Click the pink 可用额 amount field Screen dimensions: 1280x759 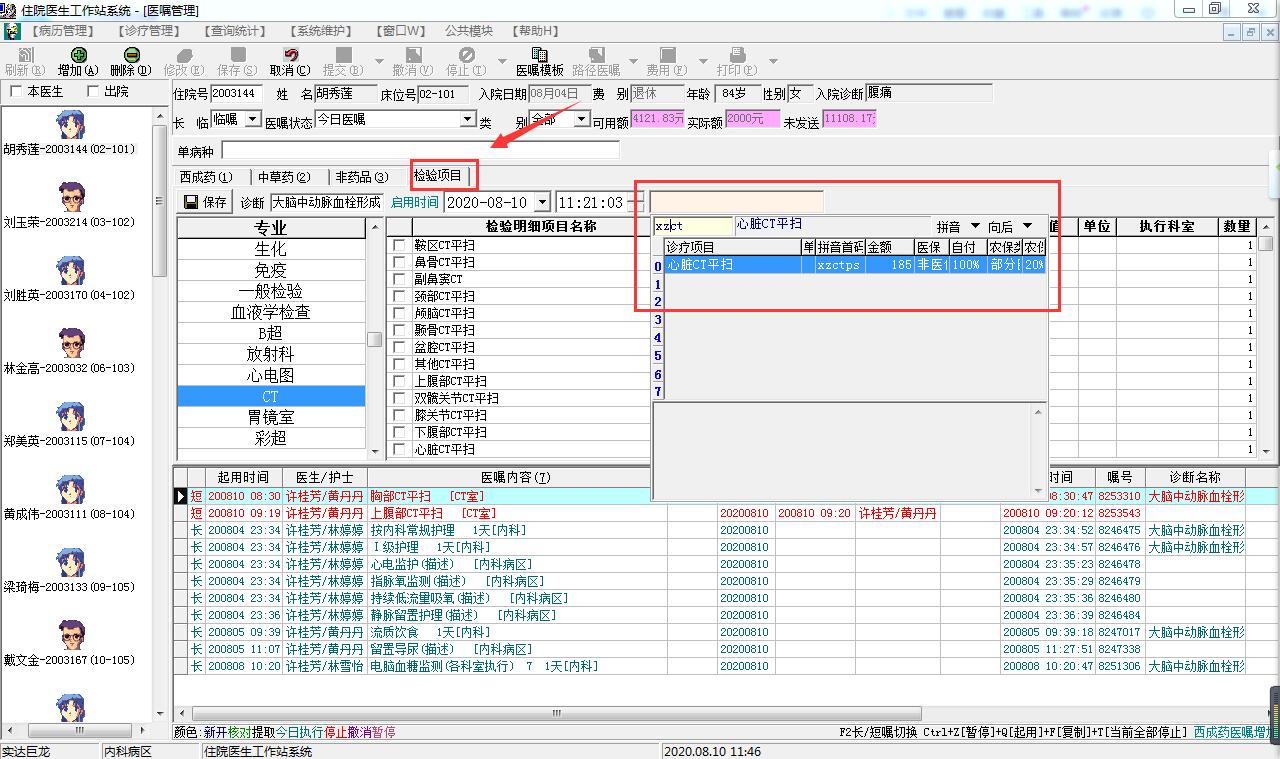(658, 119)
